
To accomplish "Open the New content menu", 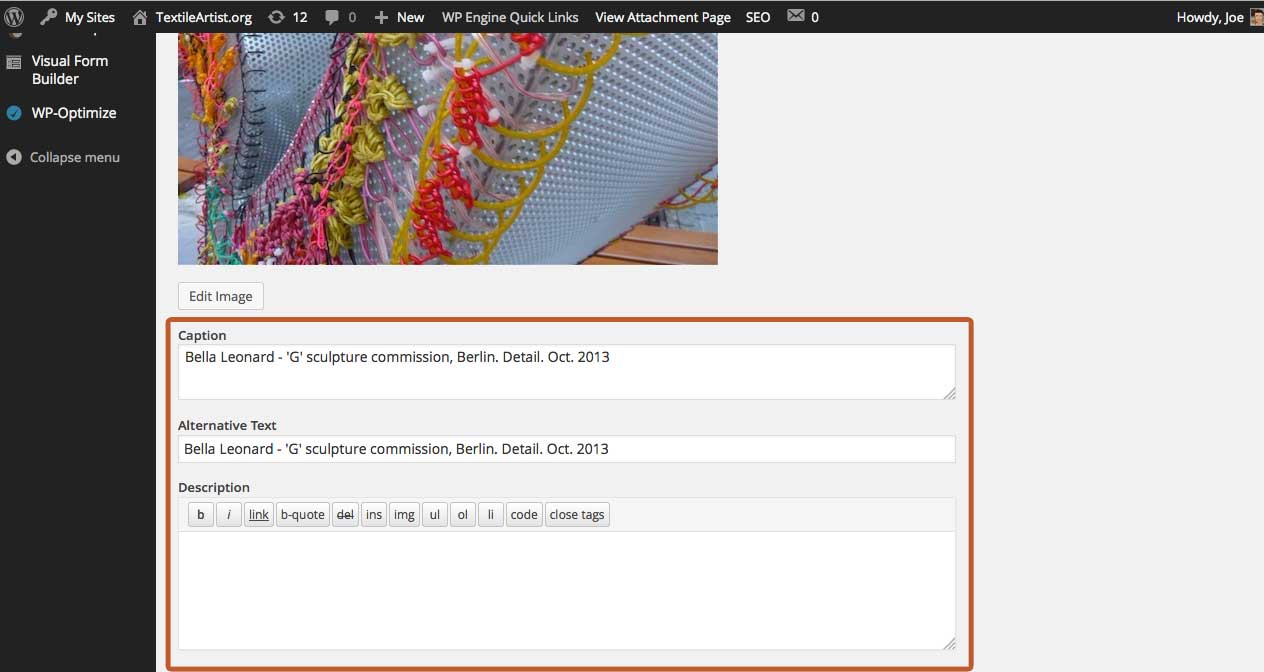I will pyautogui.click(x=399, y=17).
